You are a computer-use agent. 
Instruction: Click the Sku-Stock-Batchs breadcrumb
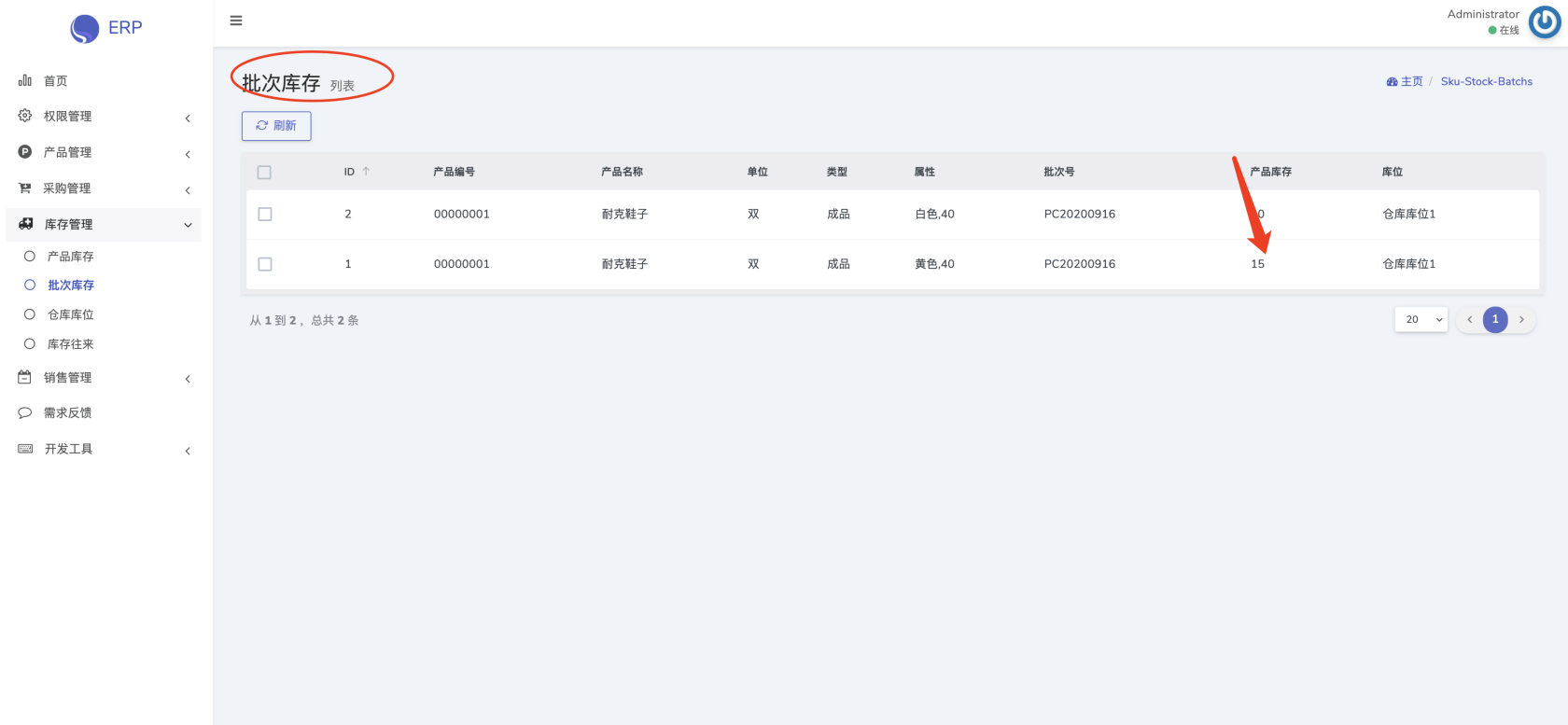1487,82
